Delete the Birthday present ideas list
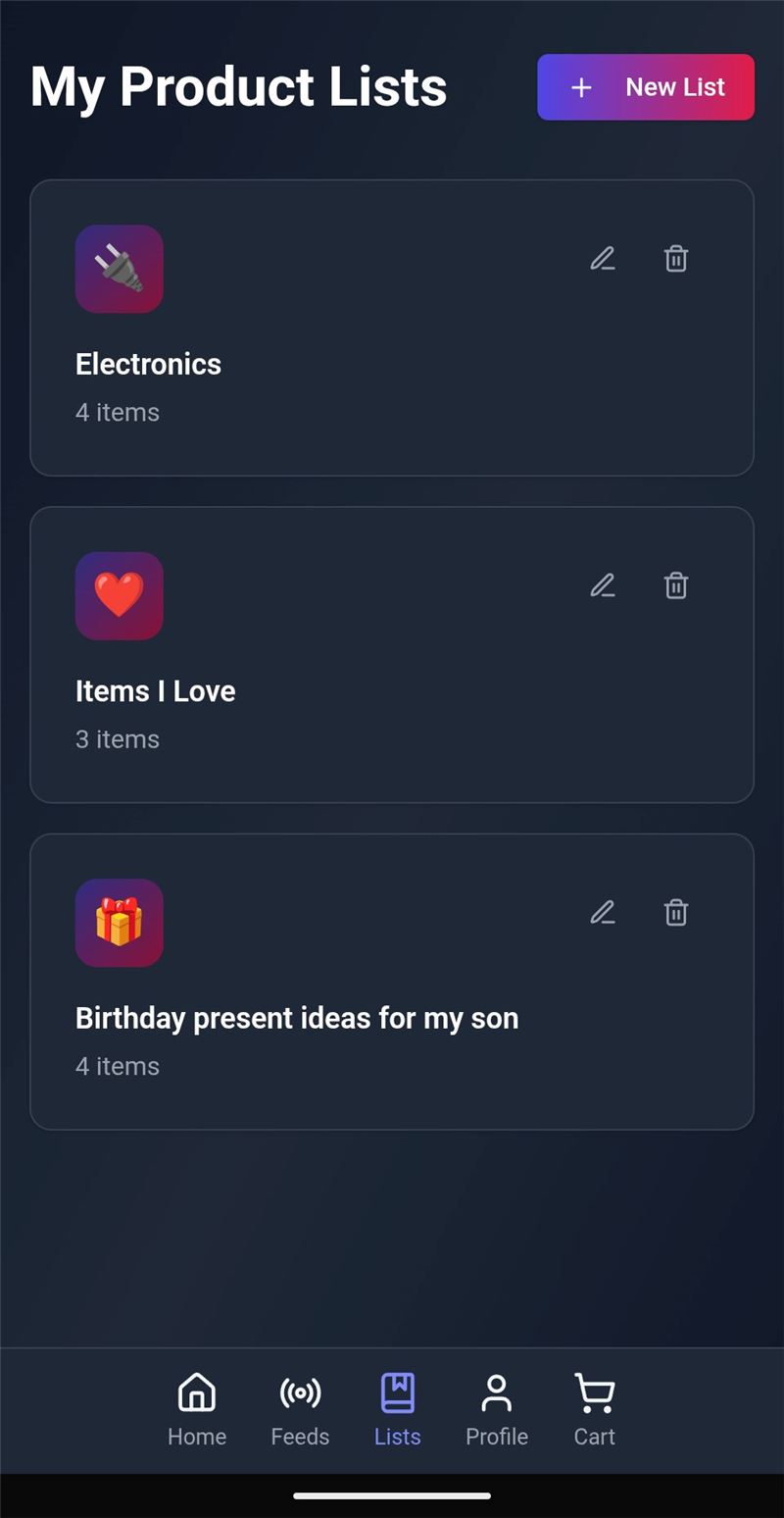 tap(676, 913)
